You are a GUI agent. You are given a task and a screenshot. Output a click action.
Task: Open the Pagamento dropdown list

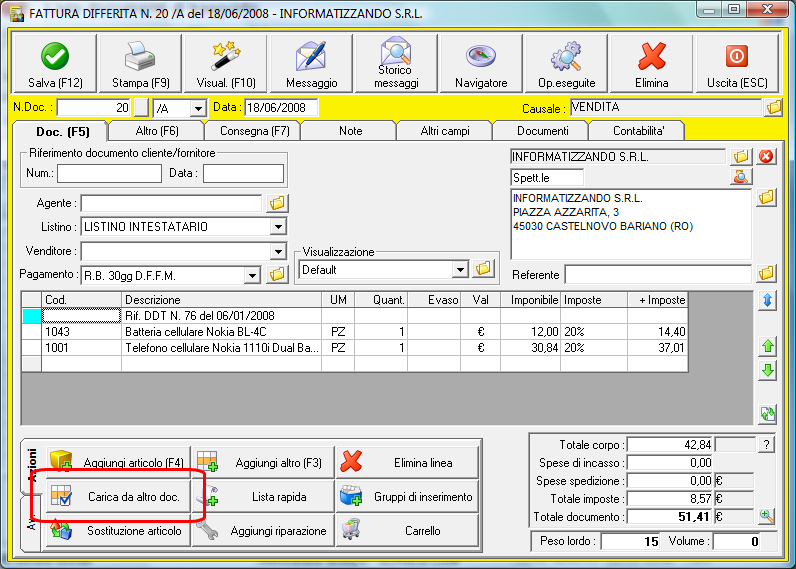[x=251, y=274]
